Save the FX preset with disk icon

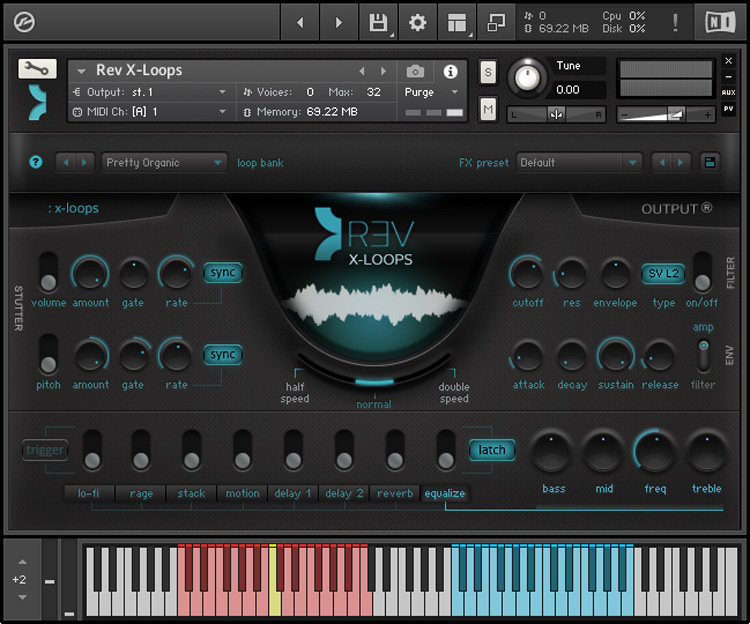coord(710,162)
